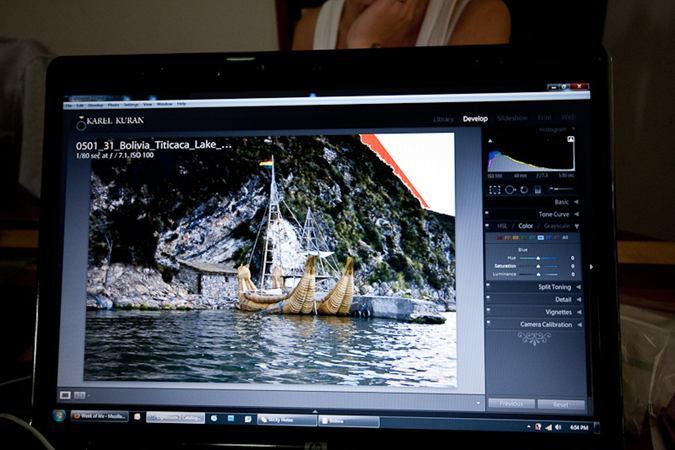Viewport: 675px width, 450px height.
Task: Select the Spot Removal tool
Action: coord(510,190)
